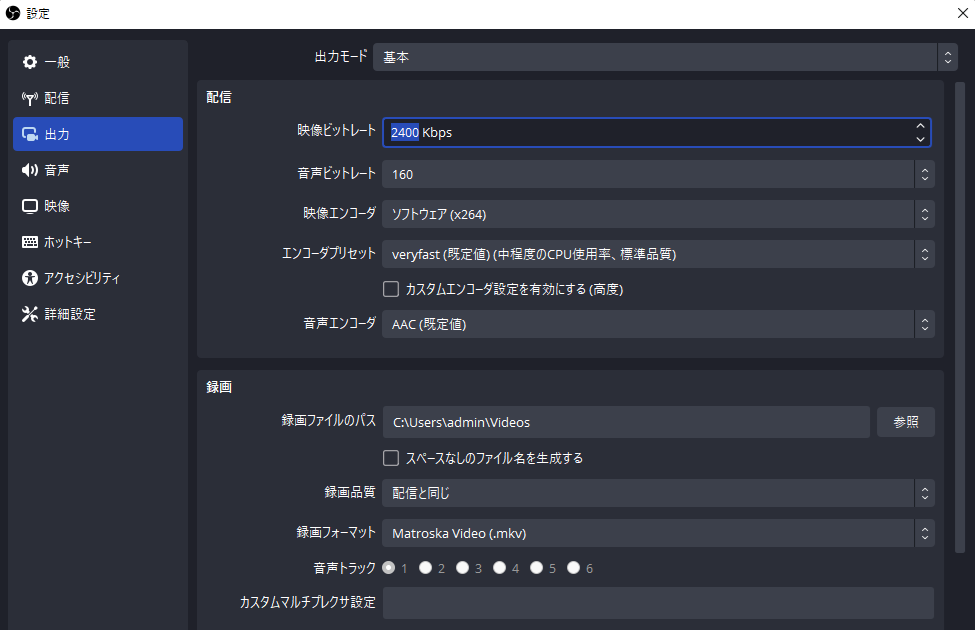Click the 出力 (Output) sidebar icon
This screenshot has width=975, height=630.
30,133
